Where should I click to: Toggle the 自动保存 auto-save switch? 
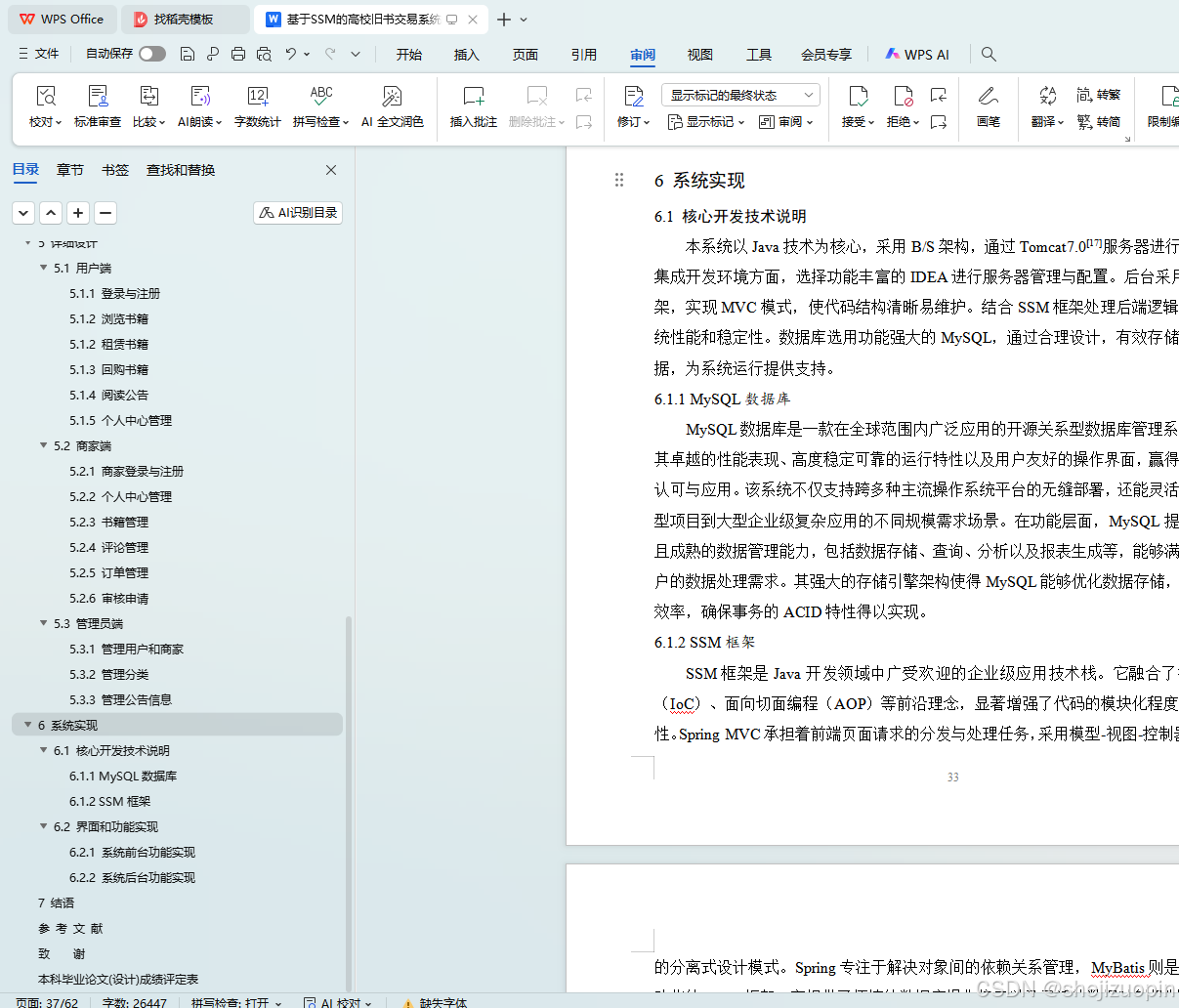coord(152,54)
